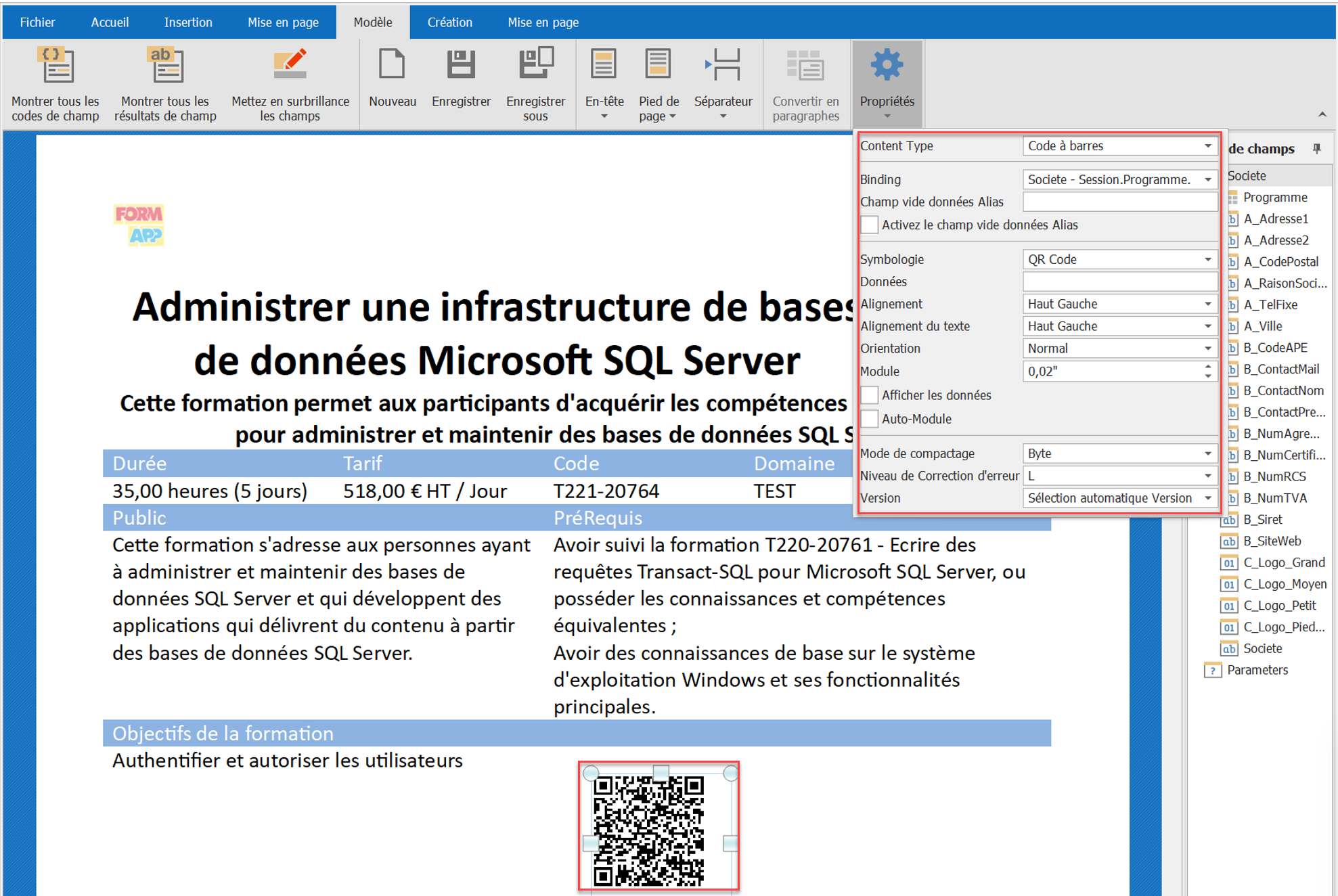The height and width of the screenshot is (896, 1338).
Task: Click Montrer tous les codes de champ icon
Action: pyautogui.click(x=55, y=65)
